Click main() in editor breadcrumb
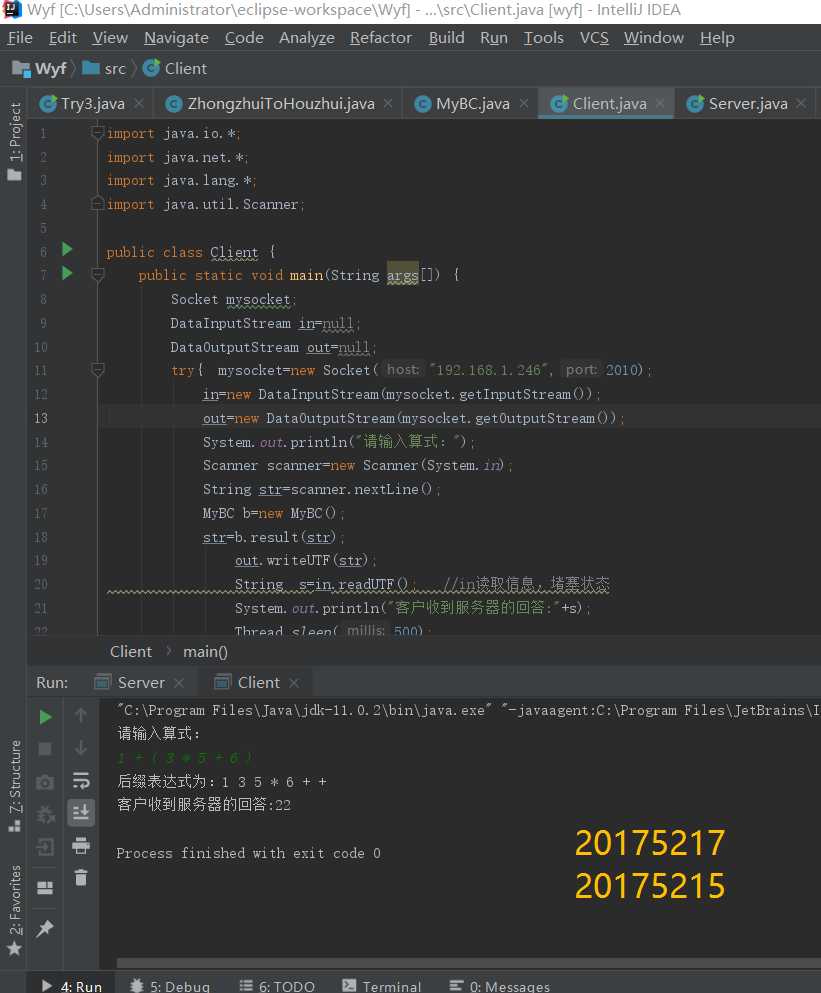 tap(205, 652)
